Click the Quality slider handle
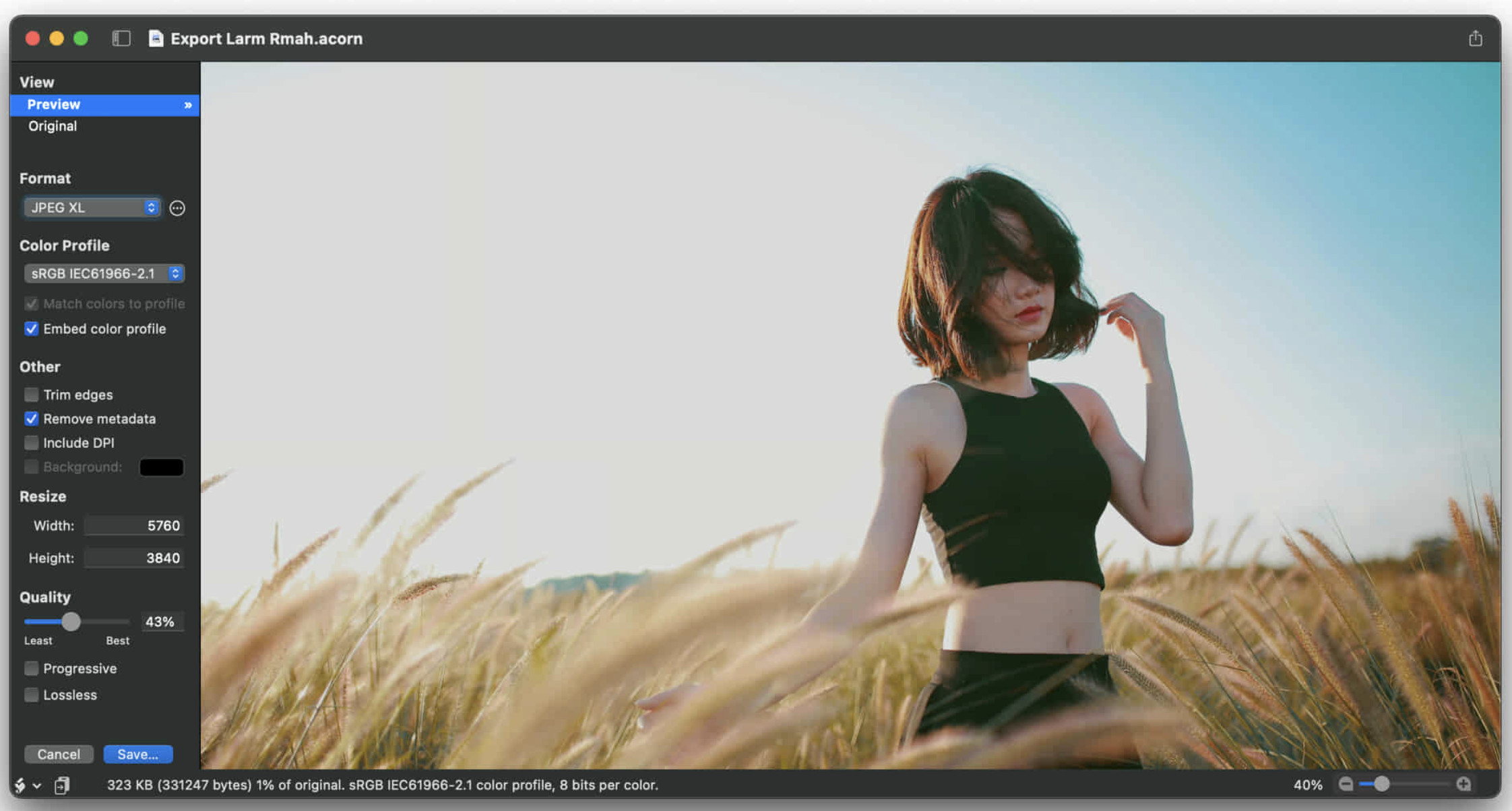1512x811 pixels. [71, 621]
